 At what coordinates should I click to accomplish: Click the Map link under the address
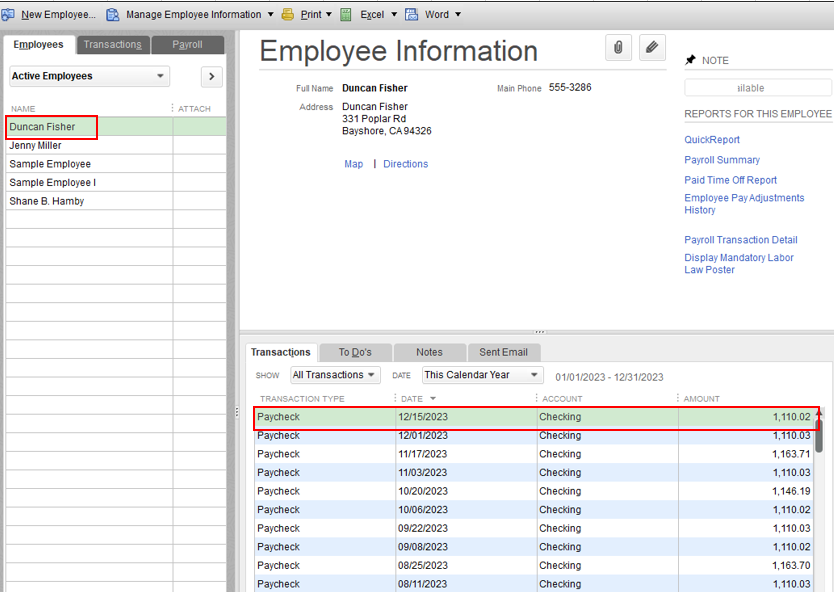(x=353, y=163)
